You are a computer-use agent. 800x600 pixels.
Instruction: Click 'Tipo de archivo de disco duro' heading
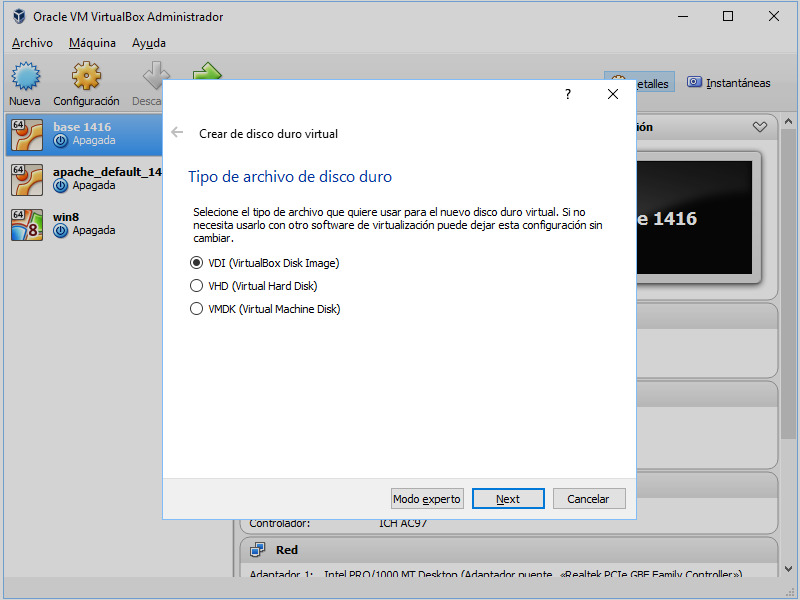290,177
